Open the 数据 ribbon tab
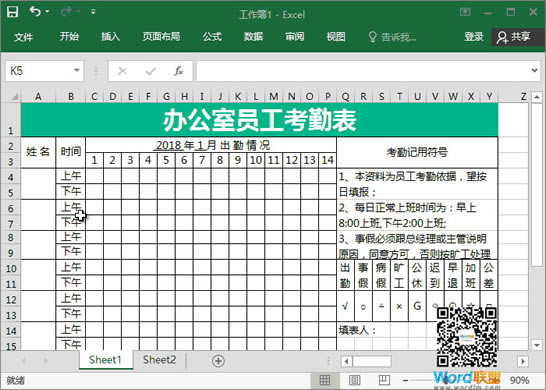 (253, 37)
